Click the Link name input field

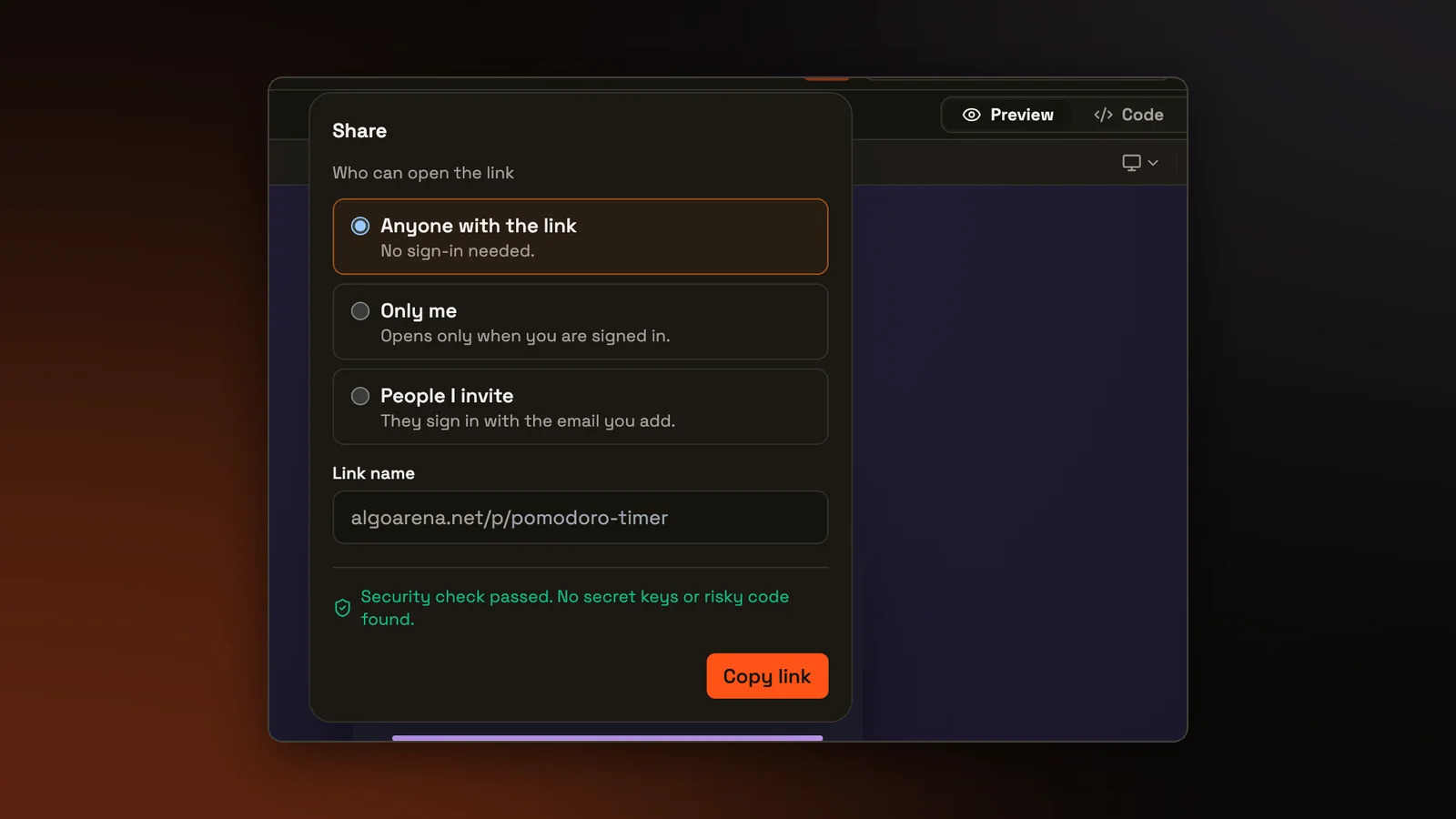click(x=580, y=518)
